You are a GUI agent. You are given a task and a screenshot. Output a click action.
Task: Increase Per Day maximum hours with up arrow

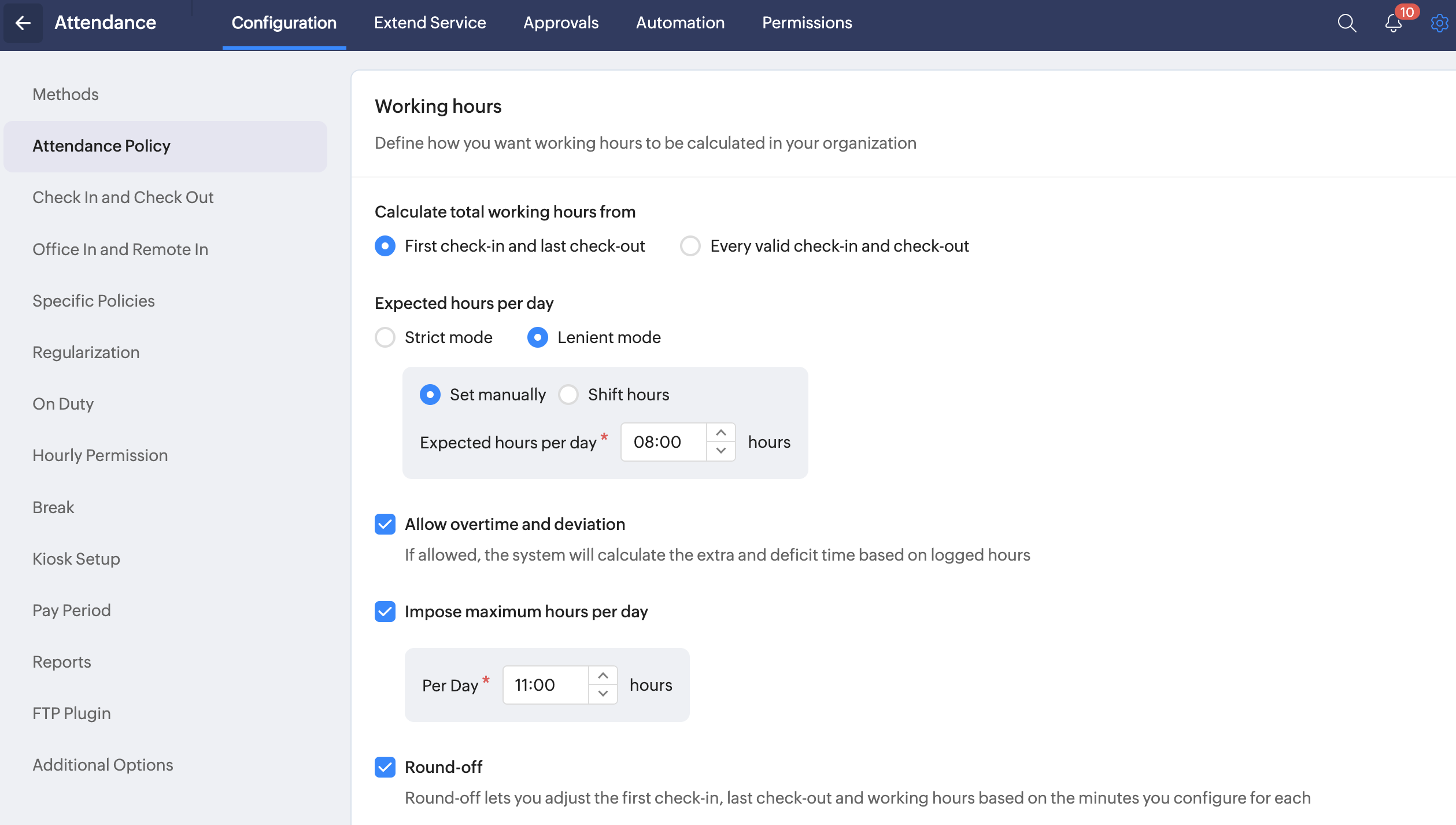[603, 676]
